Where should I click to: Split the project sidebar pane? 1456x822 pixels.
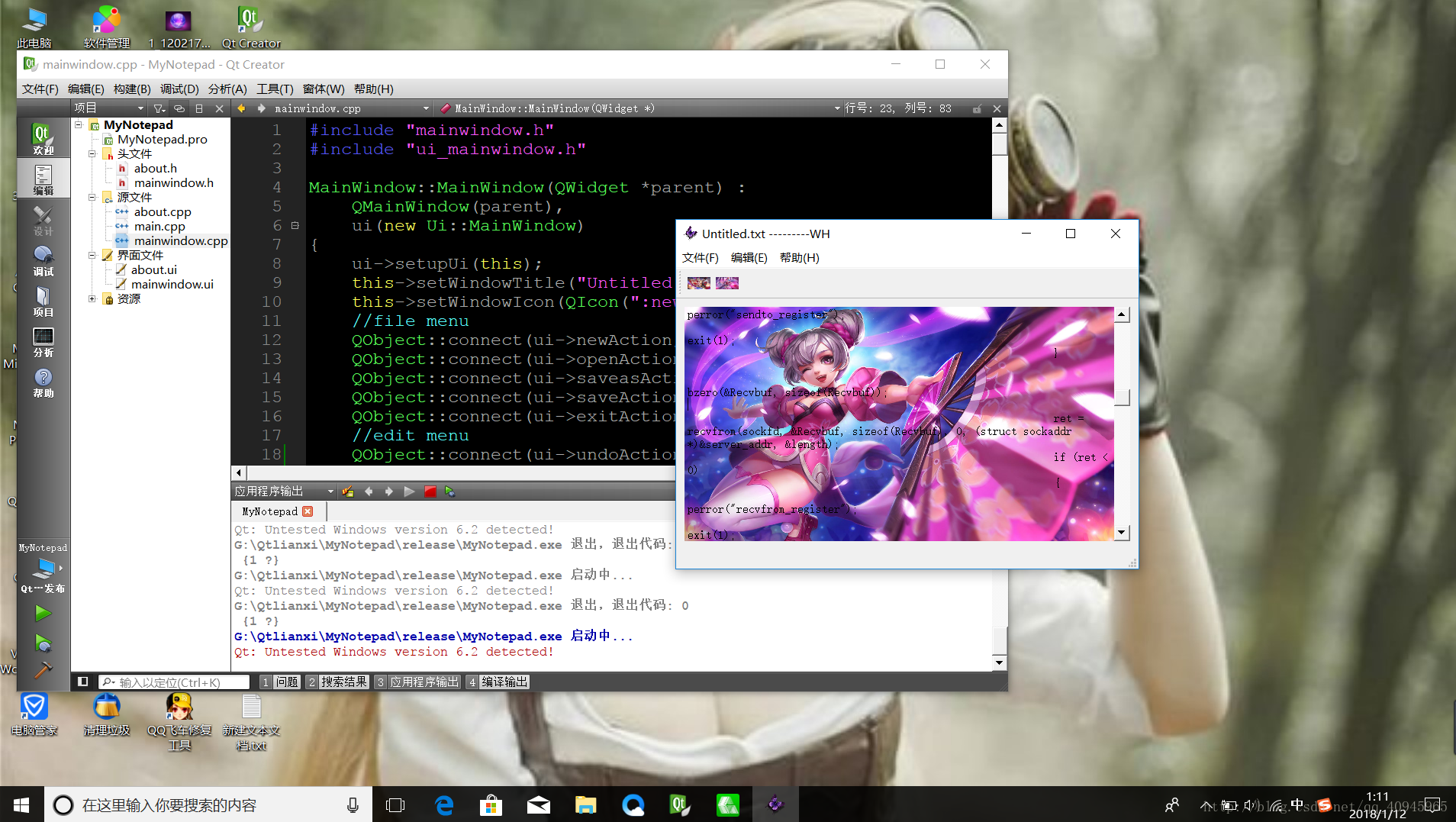click(199, 108)
